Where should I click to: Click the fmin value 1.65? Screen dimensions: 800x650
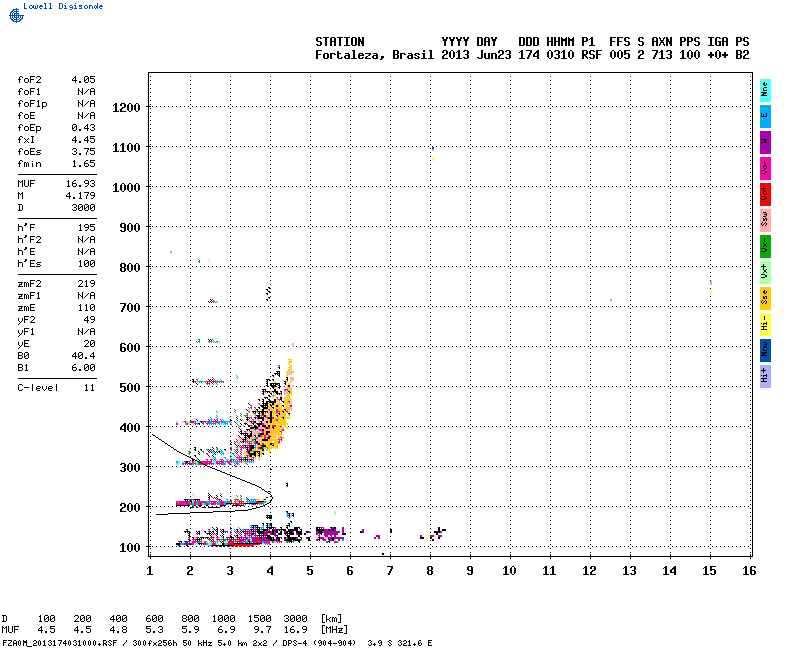coord(83,164)
